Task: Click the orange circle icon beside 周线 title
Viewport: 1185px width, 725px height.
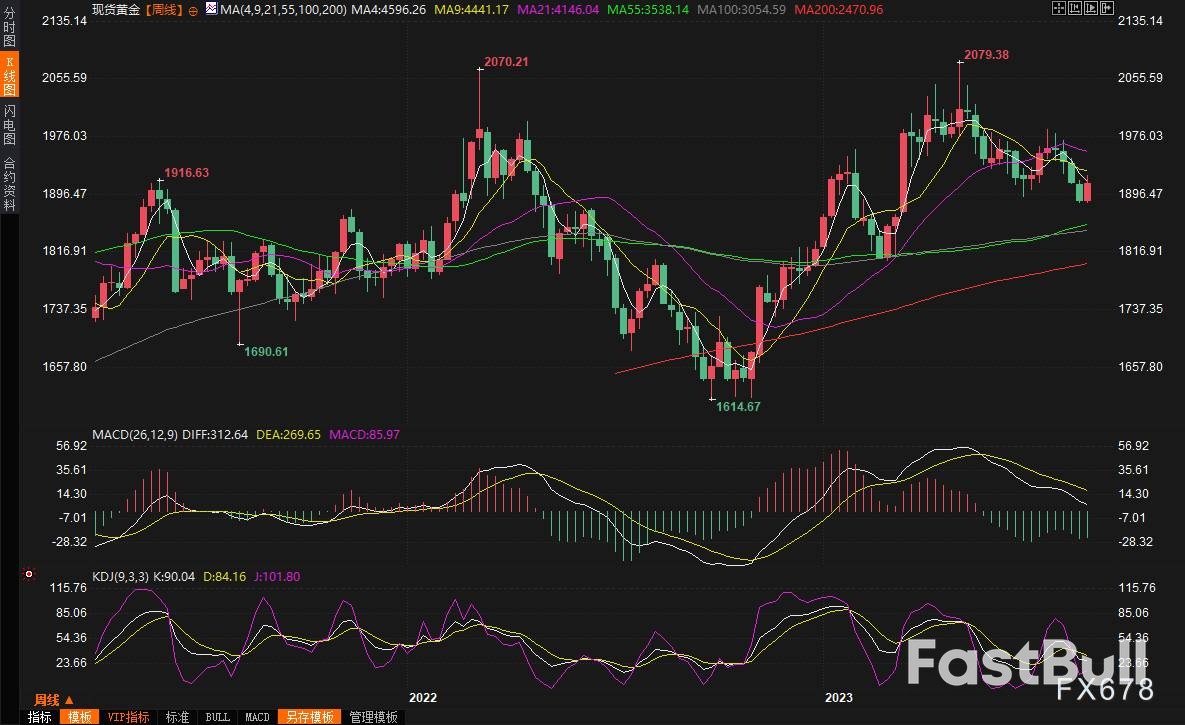Action: tap(193, 9)
